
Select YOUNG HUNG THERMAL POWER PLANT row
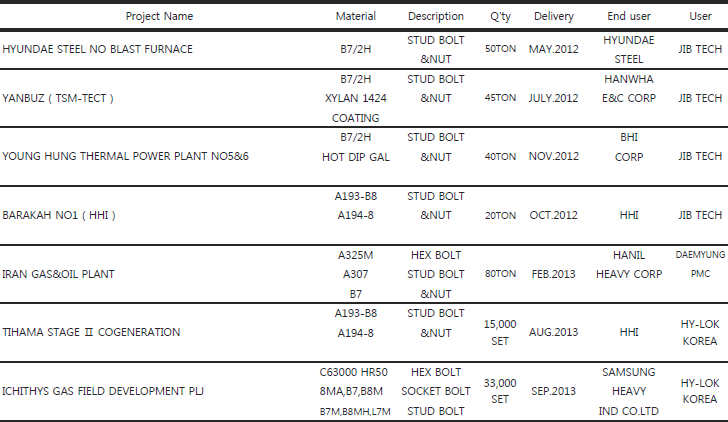click(x=364, y=156)
